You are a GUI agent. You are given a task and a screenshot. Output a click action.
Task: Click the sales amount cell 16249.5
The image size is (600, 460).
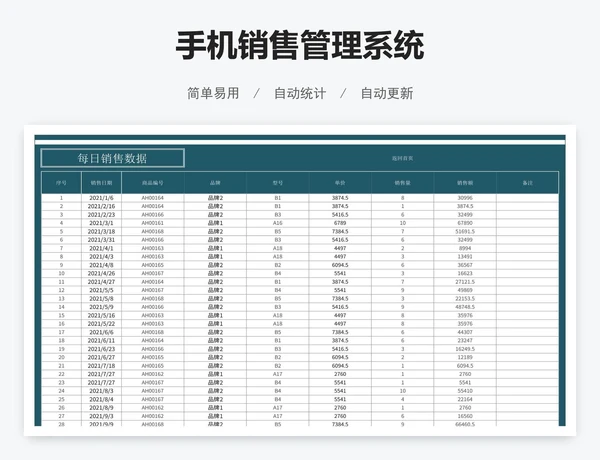465,349
